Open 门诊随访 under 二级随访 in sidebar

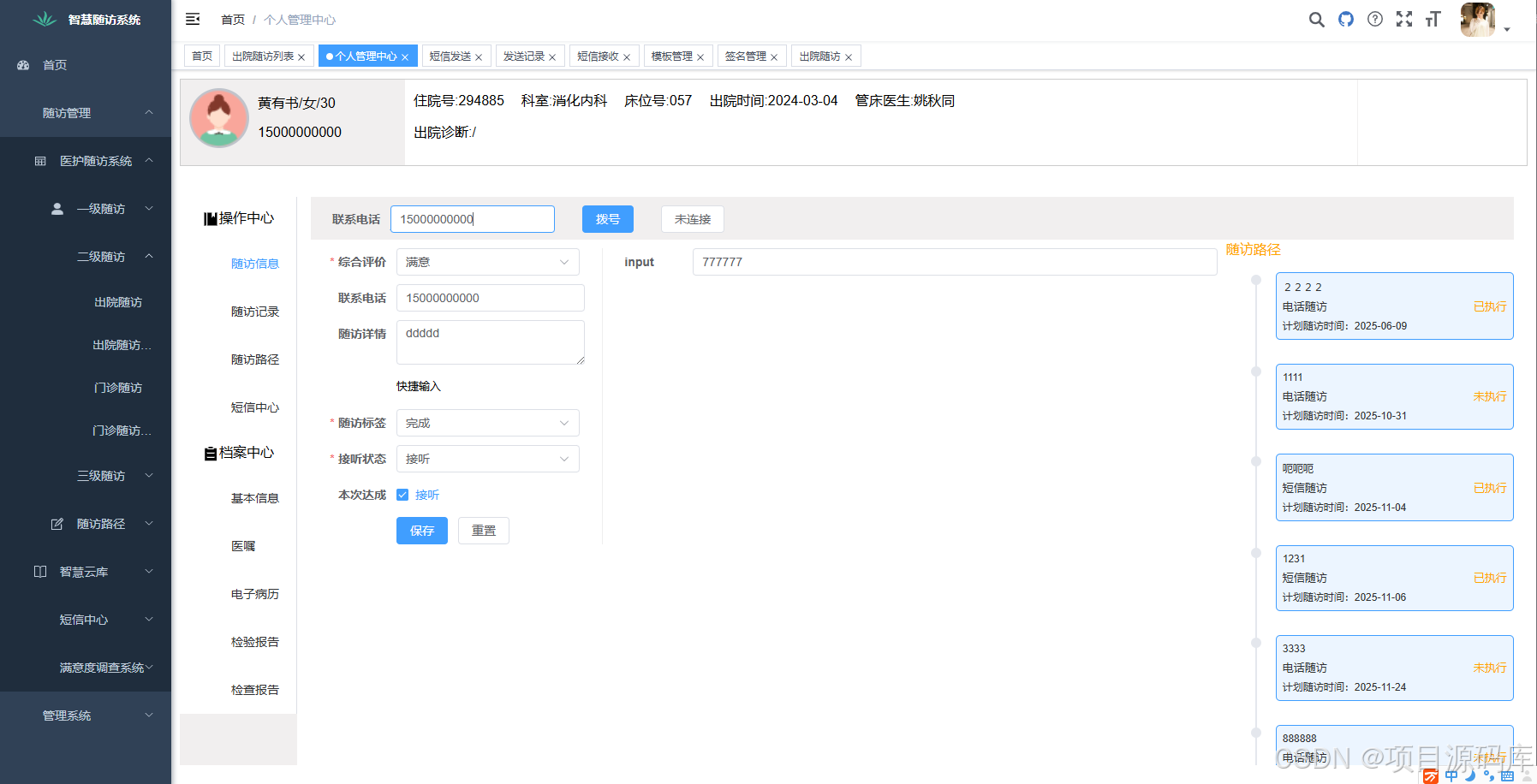point(118,388)
